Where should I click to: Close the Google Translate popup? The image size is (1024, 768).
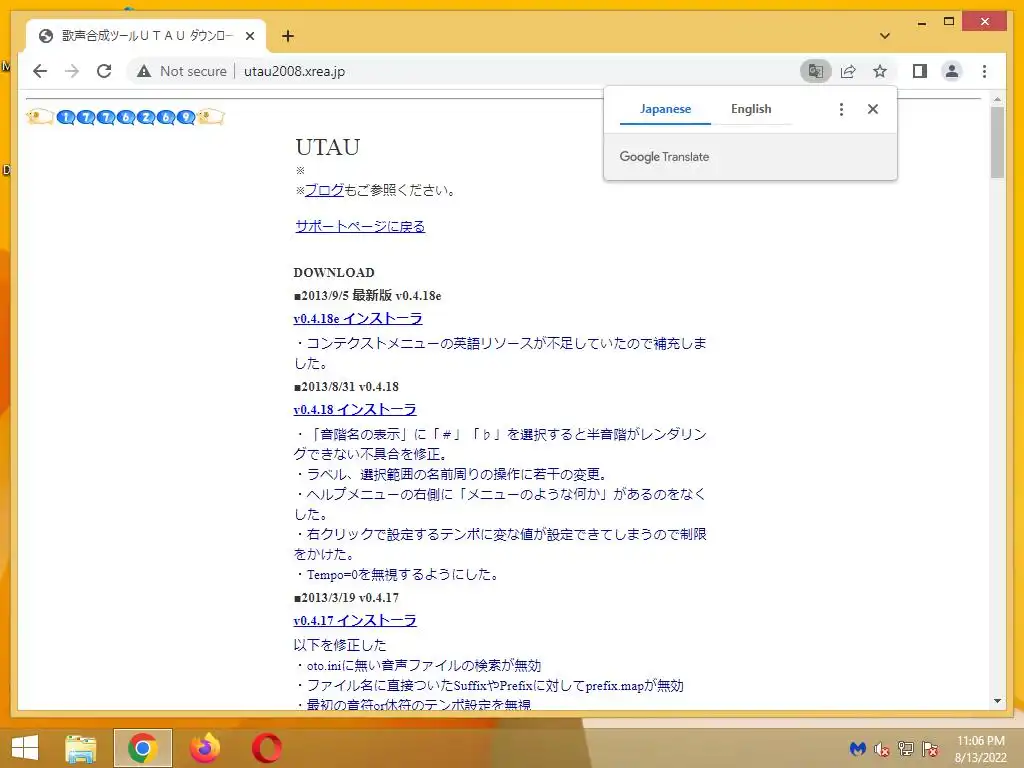click(872, 109)
